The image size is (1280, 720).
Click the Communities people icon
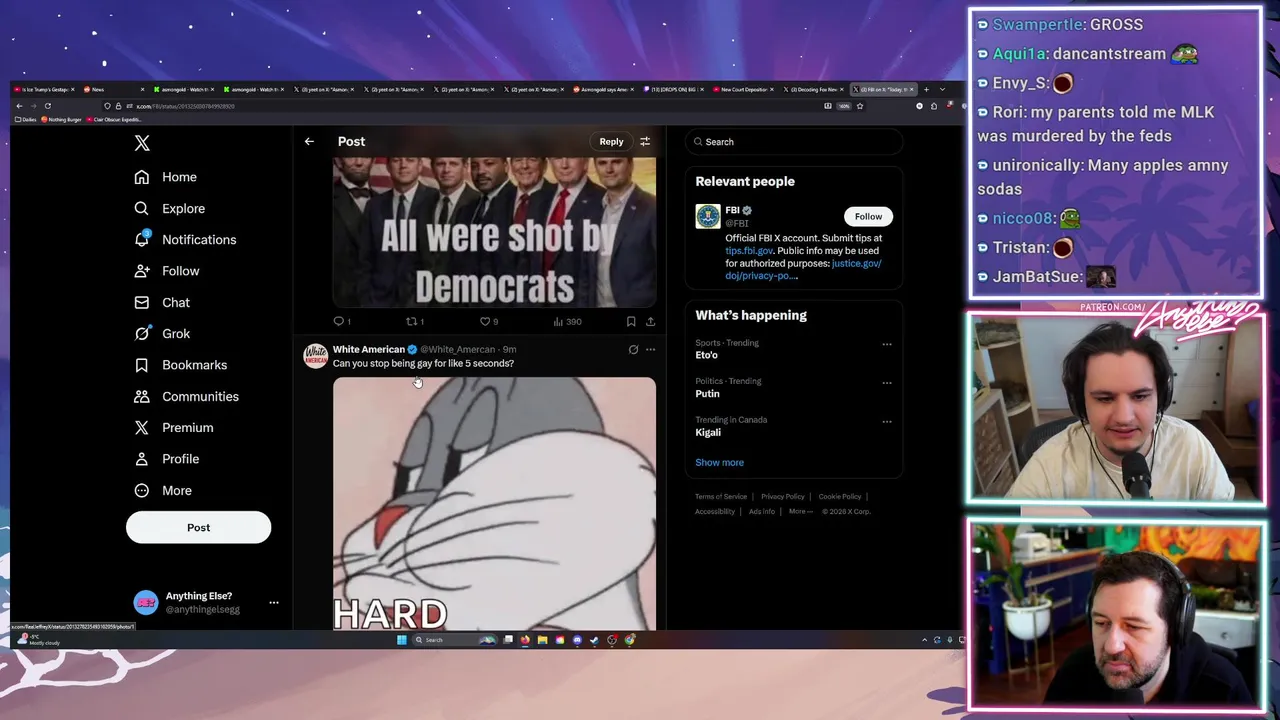pyautogui.click(x=142, y=396)
